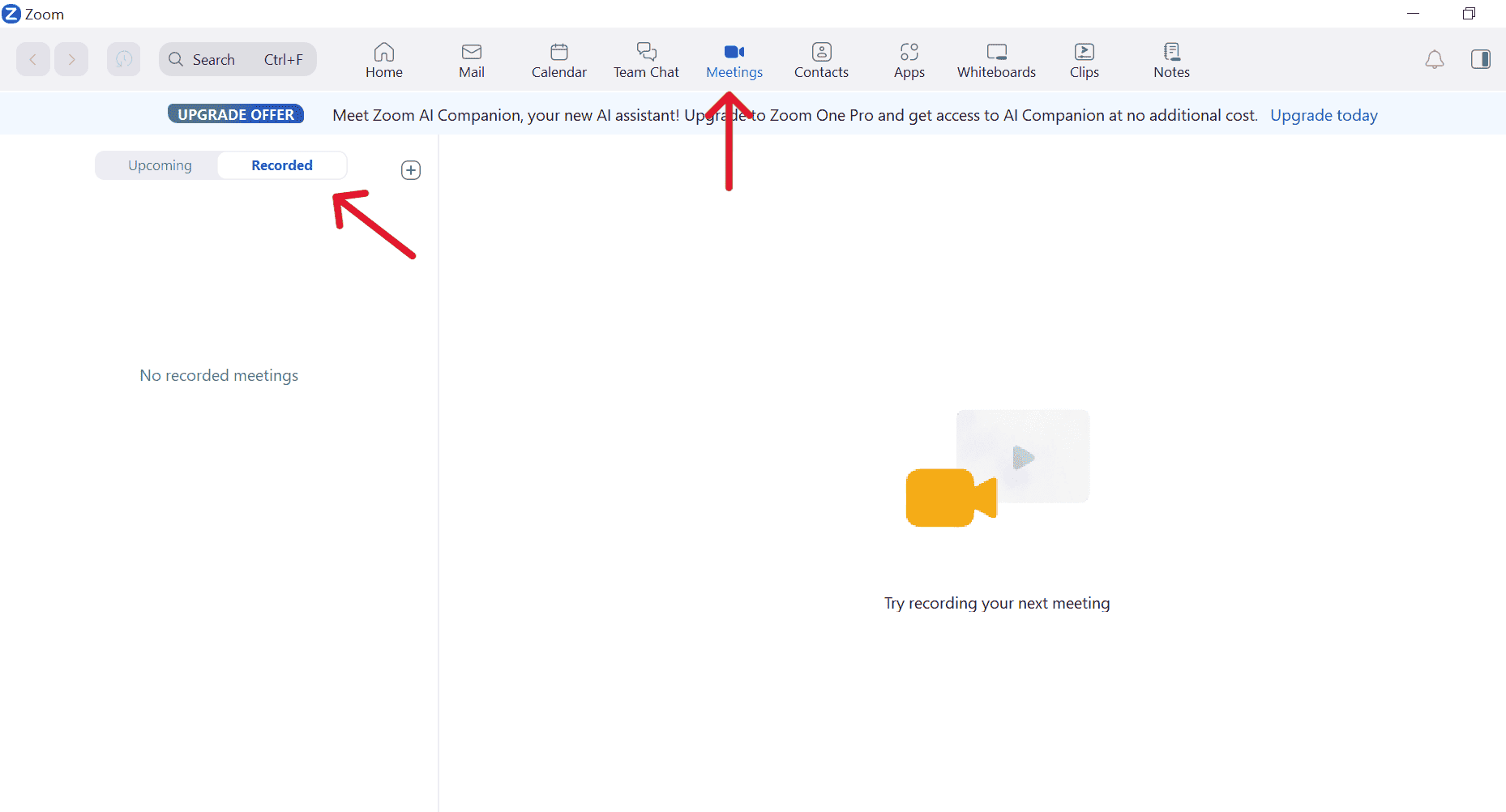This screenshot has height=812, width=1506.
Task: Switch to the Upcoming tab
Action: pos(159,165)
